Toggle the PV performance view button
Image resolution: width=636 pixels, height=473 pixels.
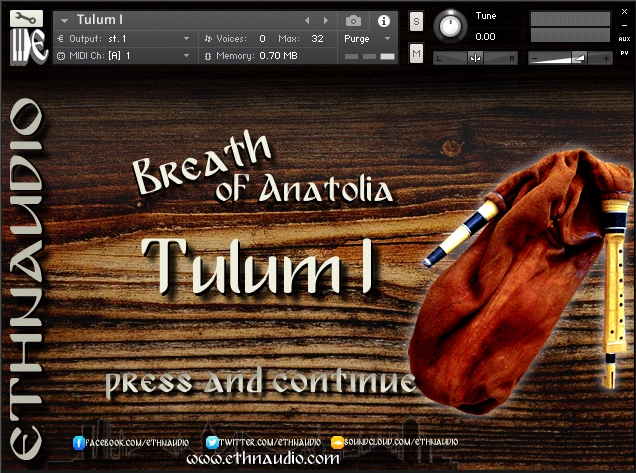624,53
